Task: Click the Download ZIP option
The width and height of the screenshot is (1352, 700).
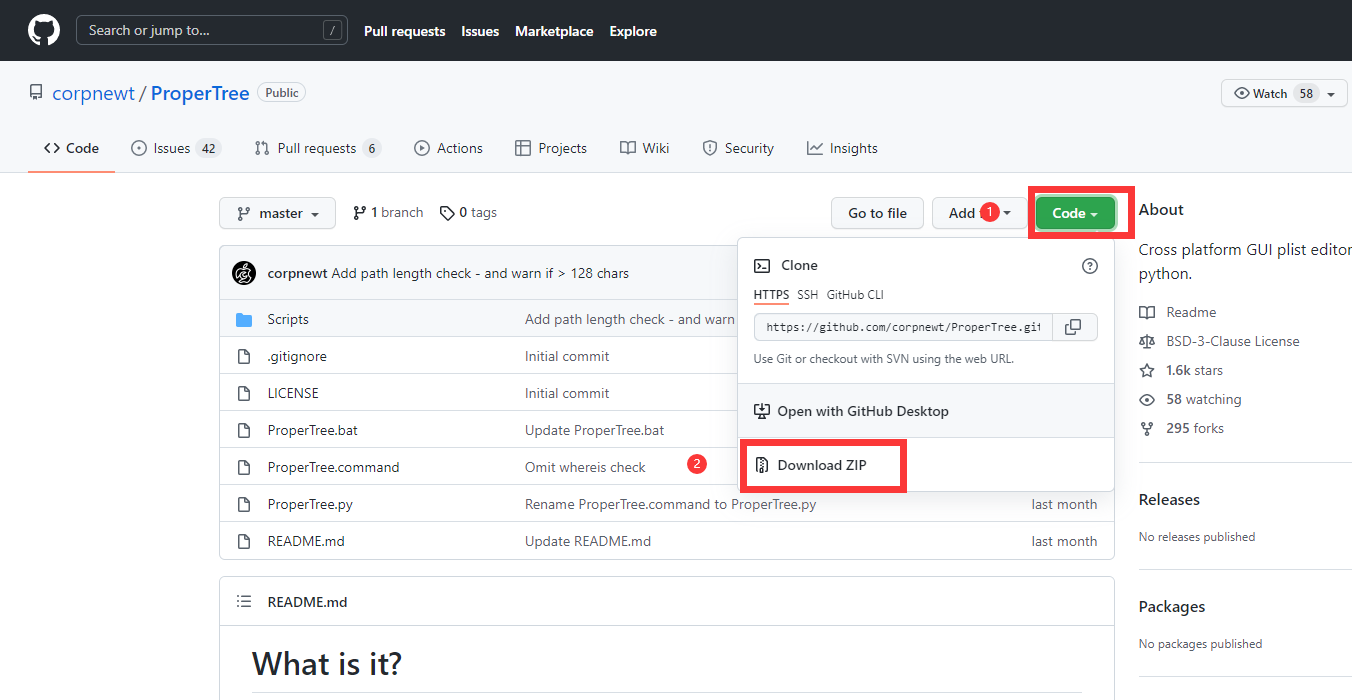Action: click(x=821, y=465)
